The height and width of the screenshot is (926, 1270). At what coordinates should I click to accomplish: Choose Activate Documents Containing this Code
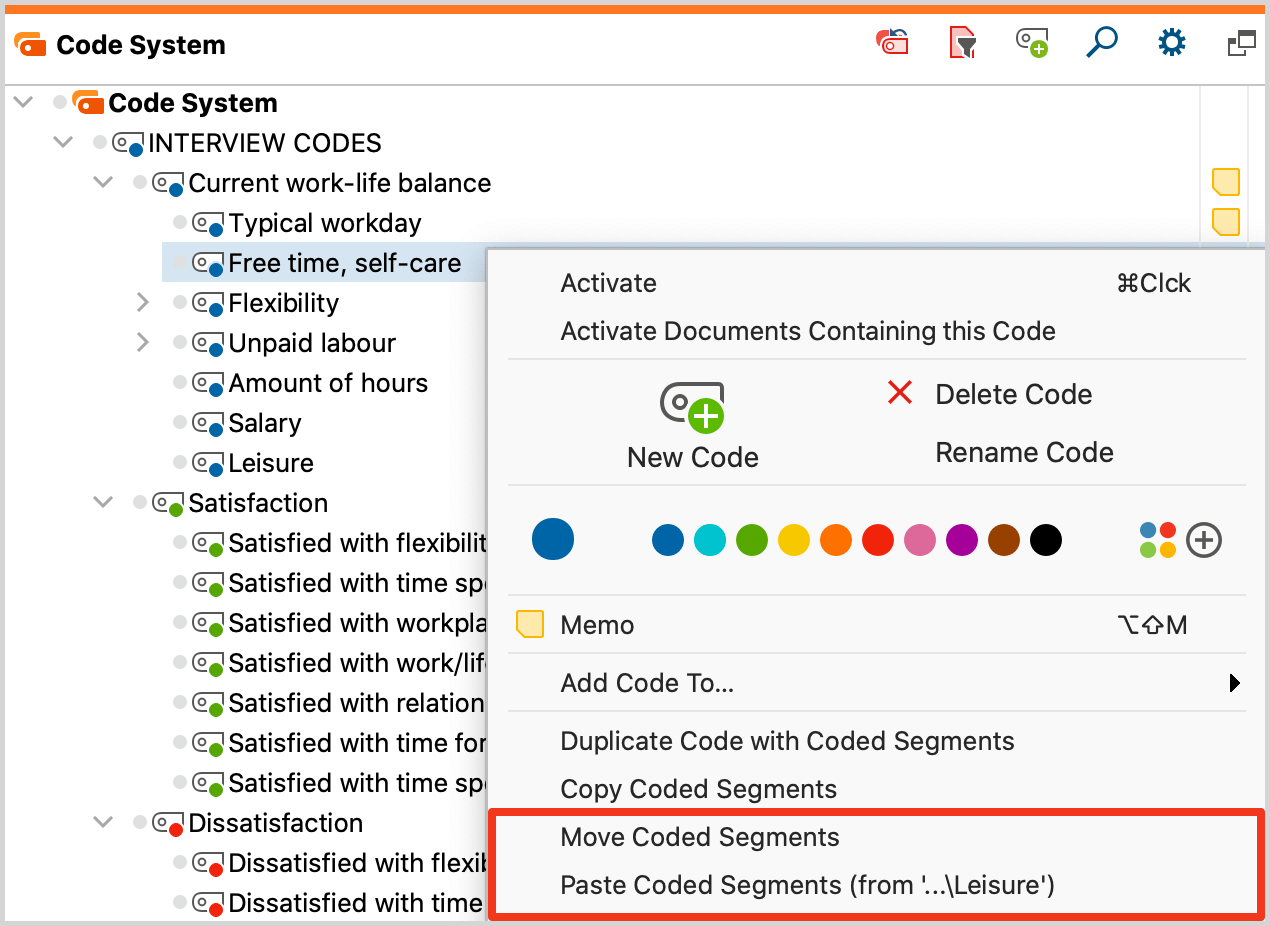807,331
